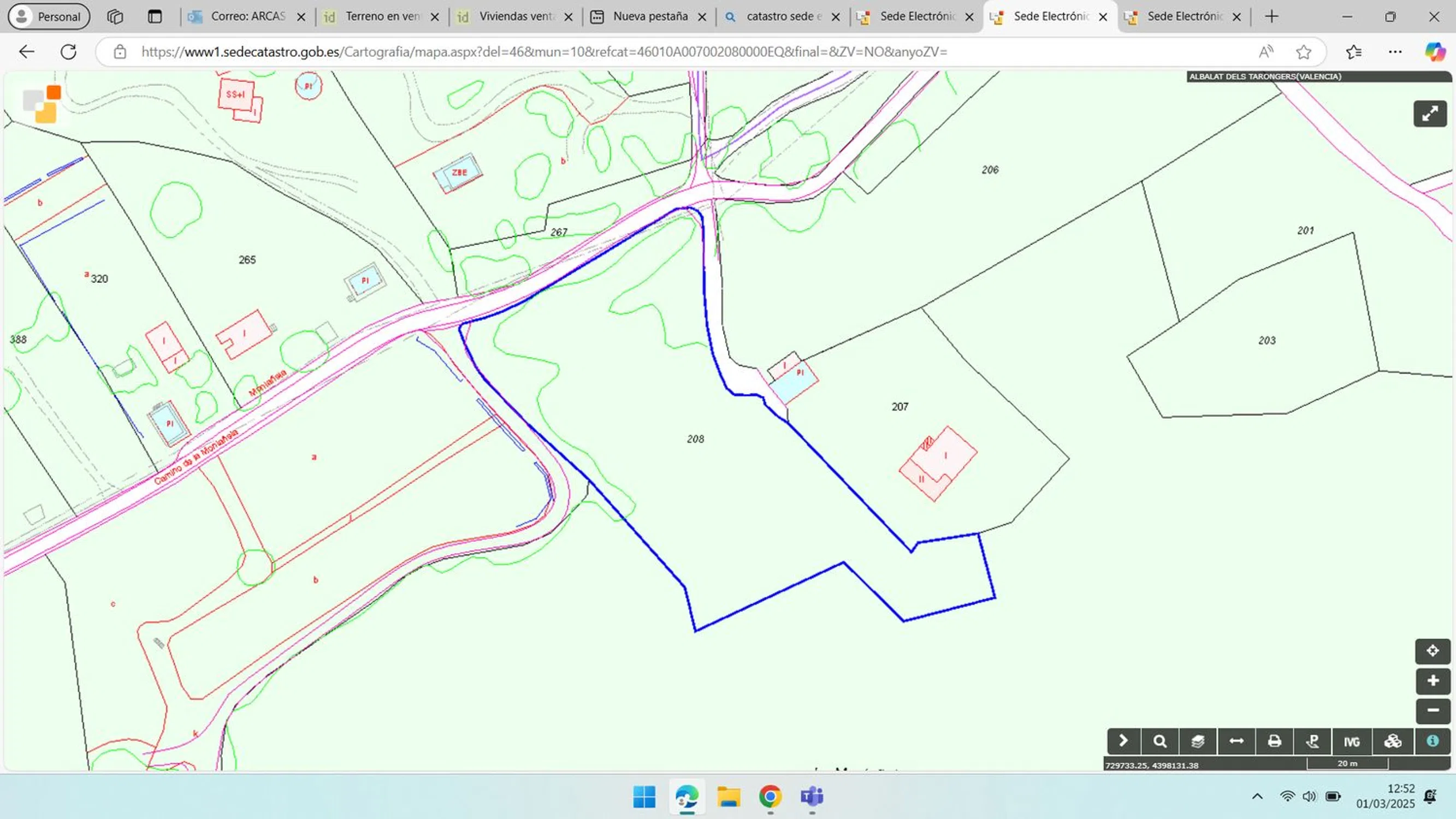The image size is (1456, 819).
Task: Collapse toolbar with chevron arrow
Action: [x=1123, y=741]
